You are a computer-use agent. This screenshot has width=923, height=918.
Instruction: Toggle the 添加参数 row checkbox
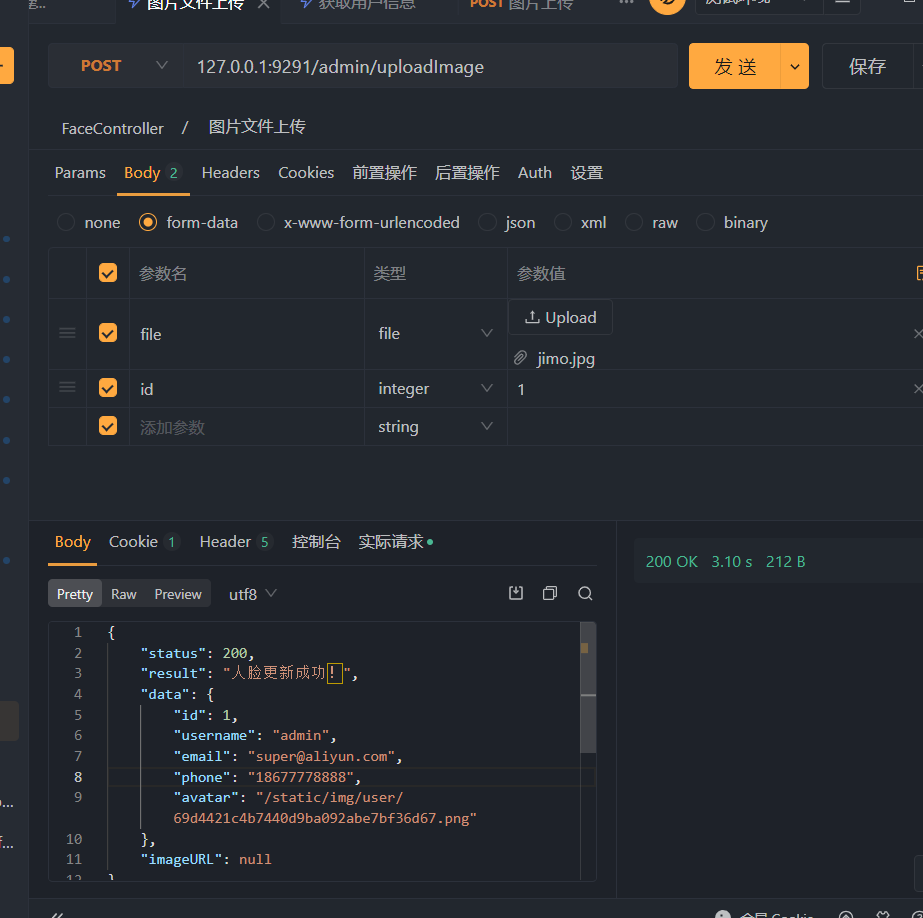pyautogui.click(x=108, y=425)
